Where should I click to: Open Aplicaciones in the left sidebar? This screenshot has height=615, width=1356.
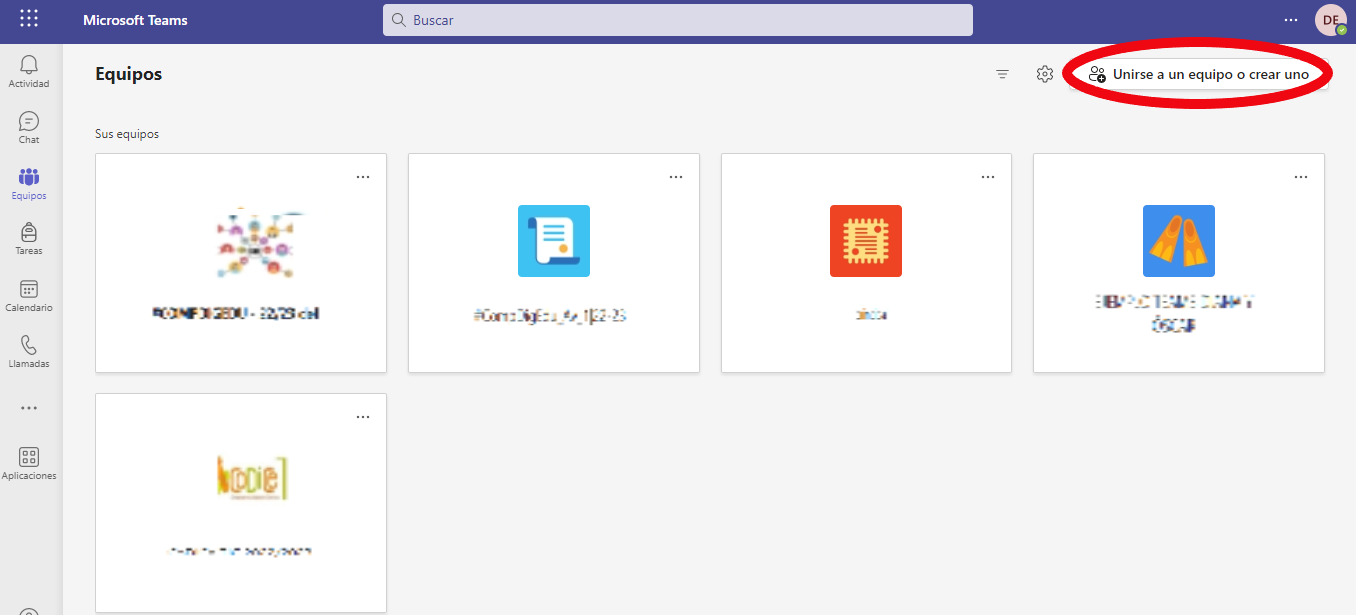(x=29, y=464)
